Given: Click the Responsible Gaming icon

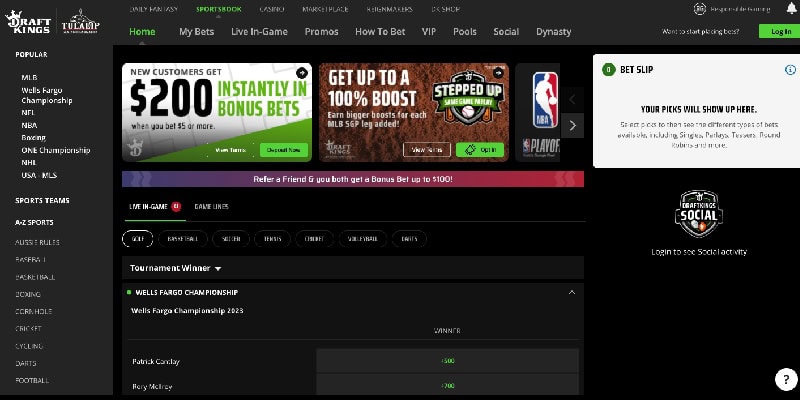Looking at the screenshot, I should tap(699, 9).
